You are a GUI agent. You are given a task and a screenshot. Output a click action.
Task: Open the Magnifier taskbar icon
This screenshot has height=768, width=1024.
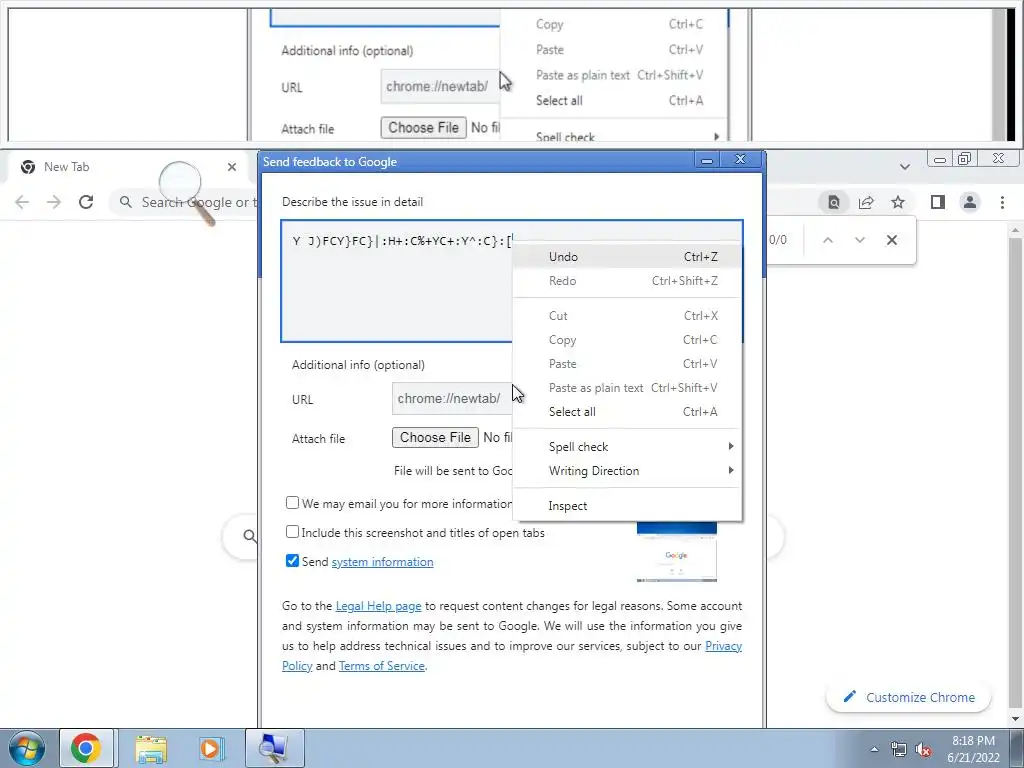point(274,748)
